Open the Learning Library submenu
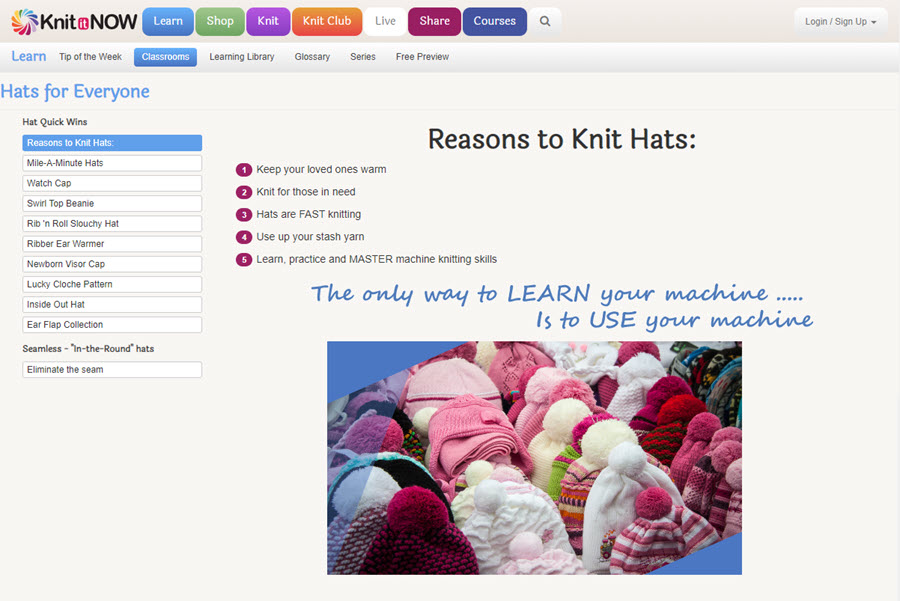The height and width of the screenshot is (601, 900). 242,57
